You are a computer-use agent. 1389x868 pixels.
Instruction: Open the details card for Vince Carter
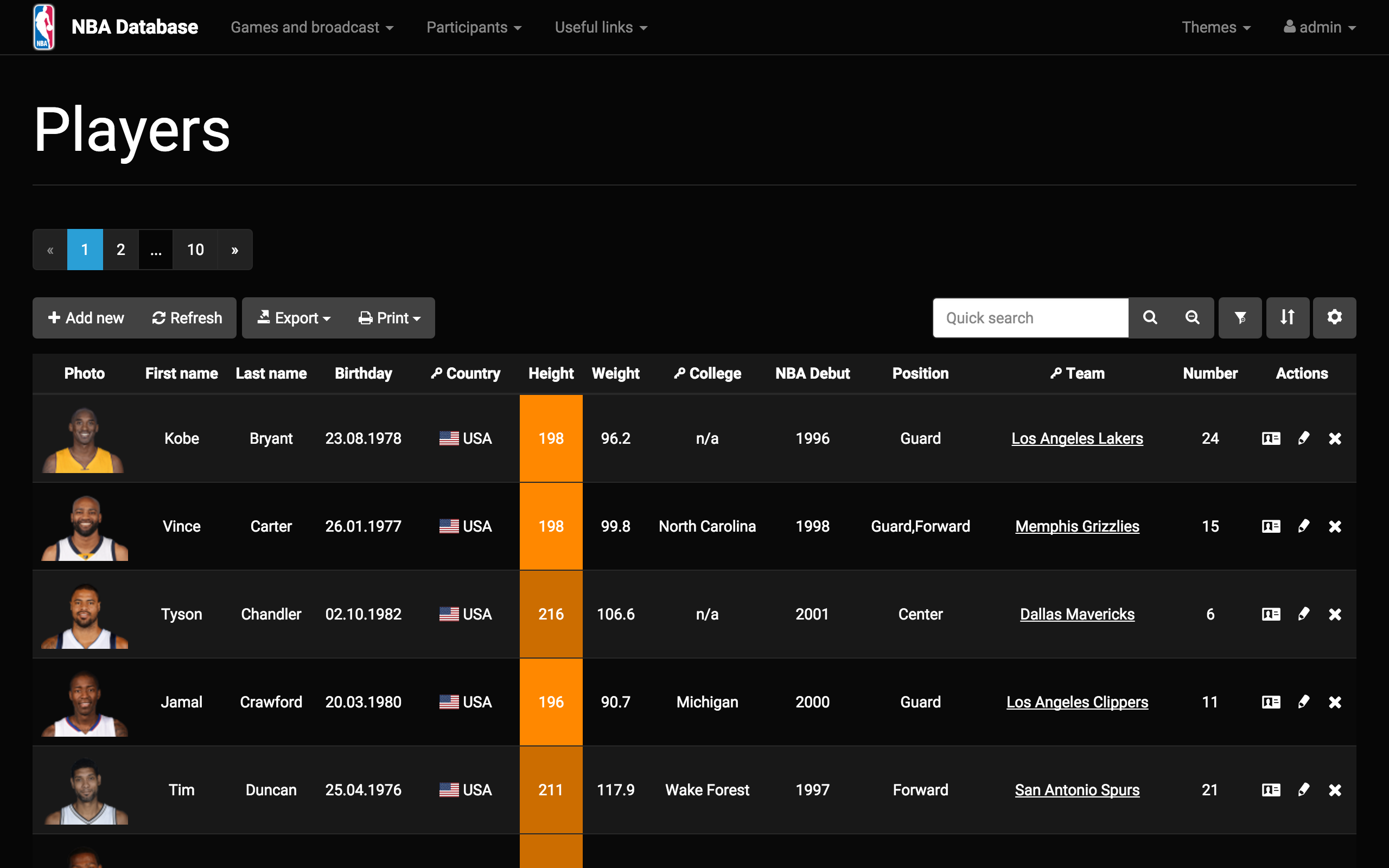[x=1271, y=526]
